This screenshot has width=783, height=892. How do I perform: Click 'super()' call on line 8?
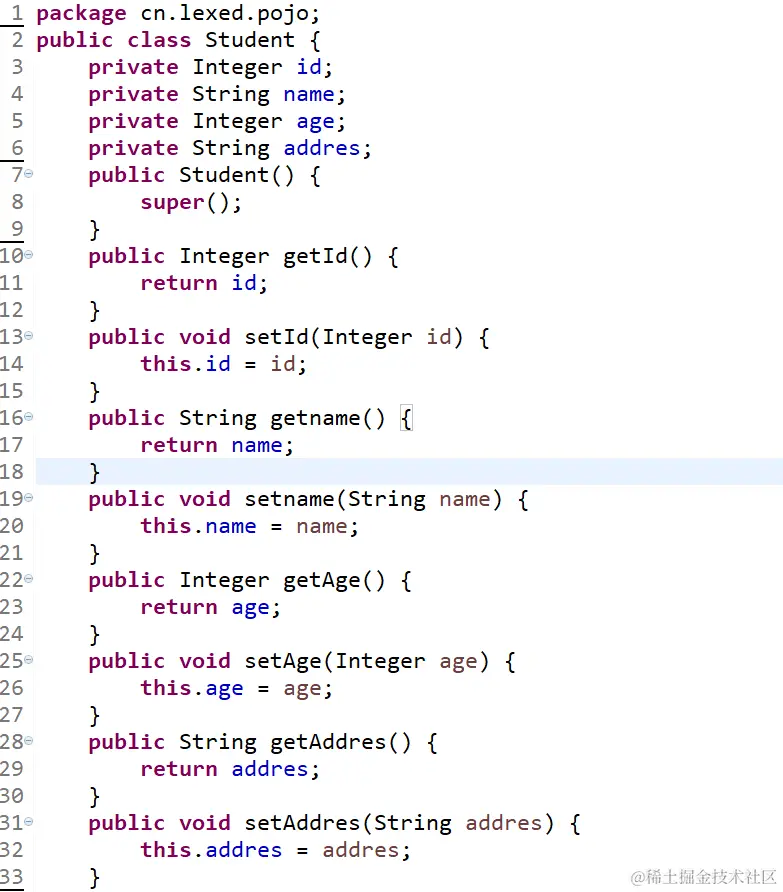coord(185,203)
